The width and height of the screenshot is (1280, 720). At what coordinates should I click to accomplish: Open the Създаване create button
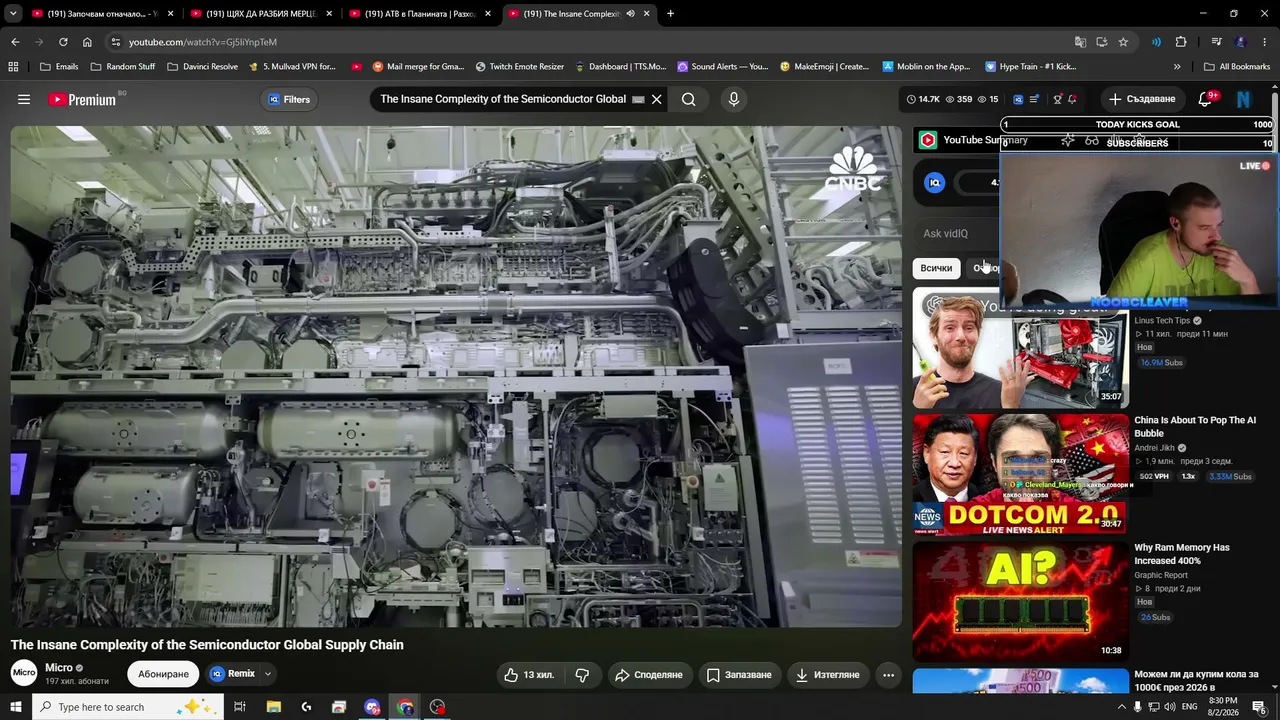click(1141, 99)
